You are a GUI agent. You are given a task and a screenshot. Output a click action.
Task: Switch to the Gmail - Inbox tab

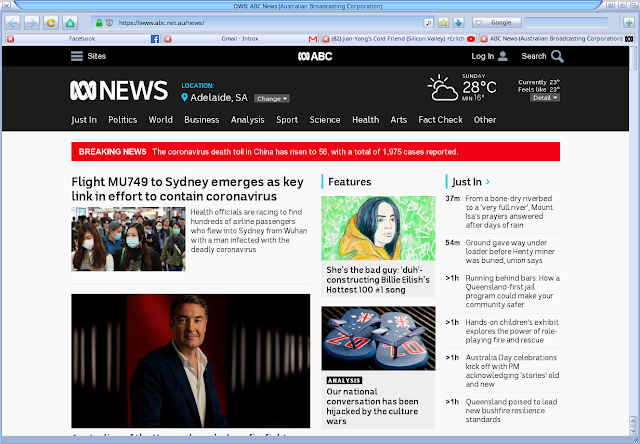(x=240, y=39)
